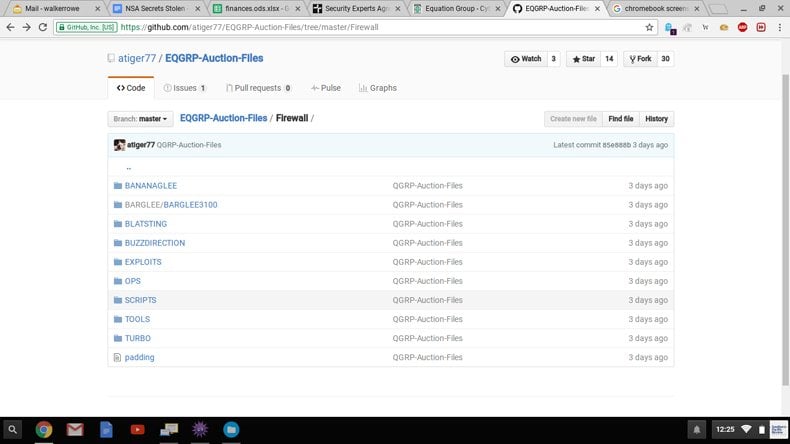
Task: Star the repository
Action: point(583,59)
